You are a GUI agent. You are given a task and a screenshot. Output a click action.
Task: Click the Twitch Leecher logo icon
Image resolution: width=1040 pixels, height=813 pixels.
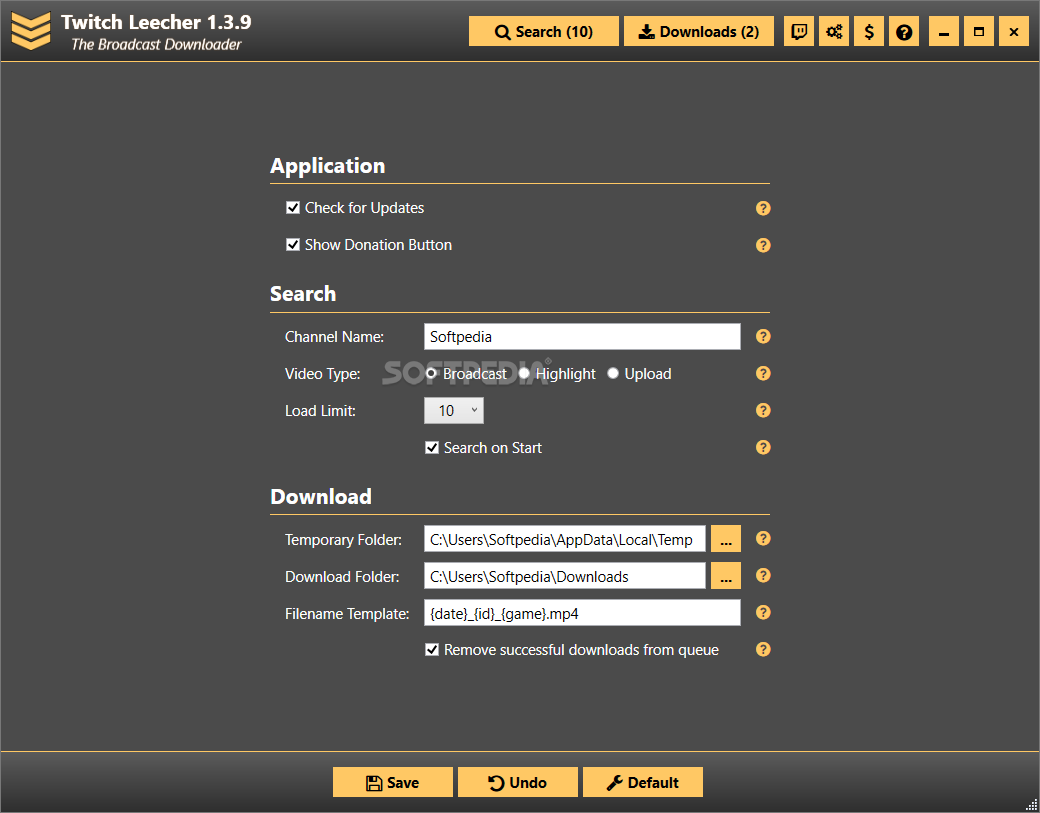[x=31, y=31]
